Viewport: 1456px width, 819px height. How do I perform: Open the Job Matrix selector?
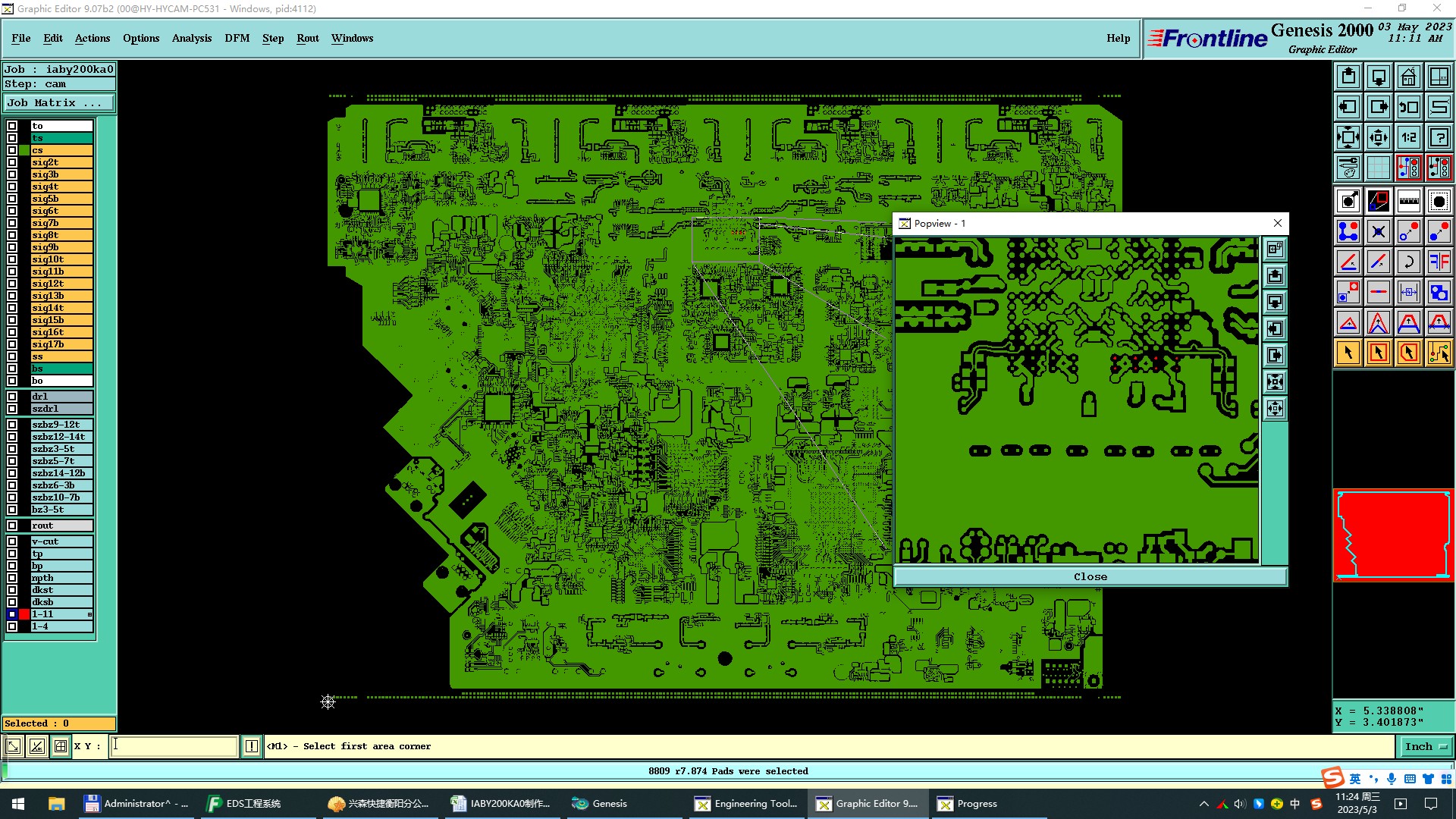[x=58, y=103]
